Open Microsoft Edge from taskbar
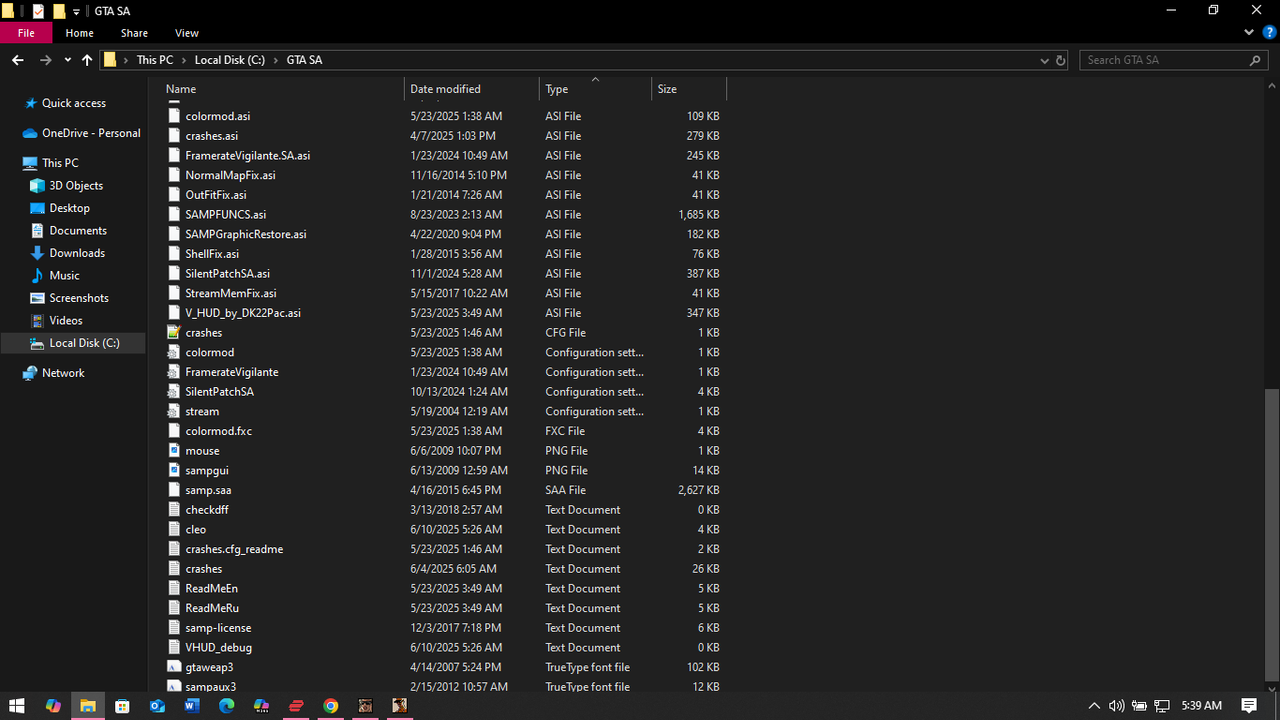 tap(227, 706)
